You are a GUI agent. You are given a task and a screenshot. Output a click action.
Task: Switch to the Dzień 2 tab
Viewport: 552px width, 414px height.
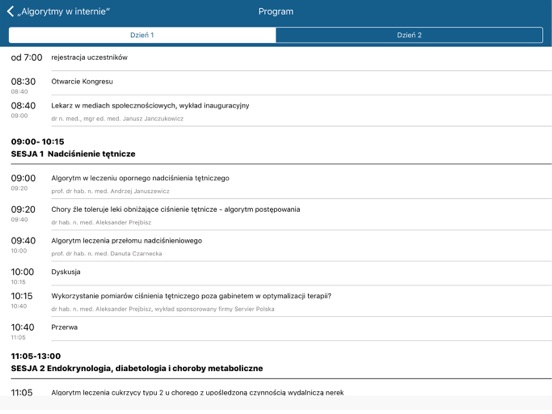(409, 35)
